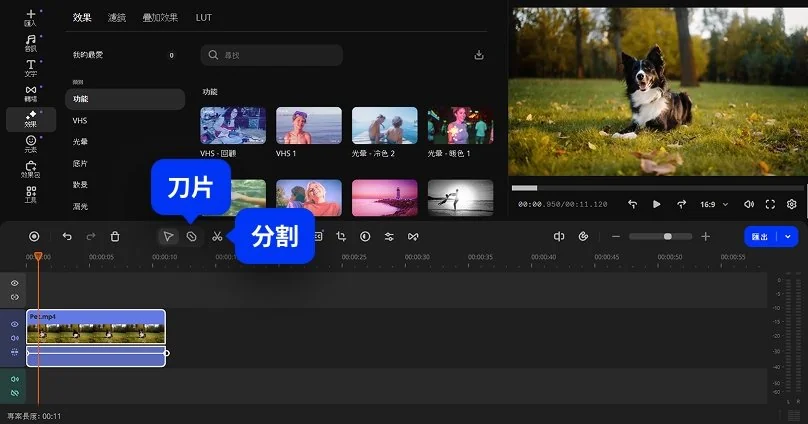
Task: Toggle link icon on the top overlay track
Action: pos(14,297)
